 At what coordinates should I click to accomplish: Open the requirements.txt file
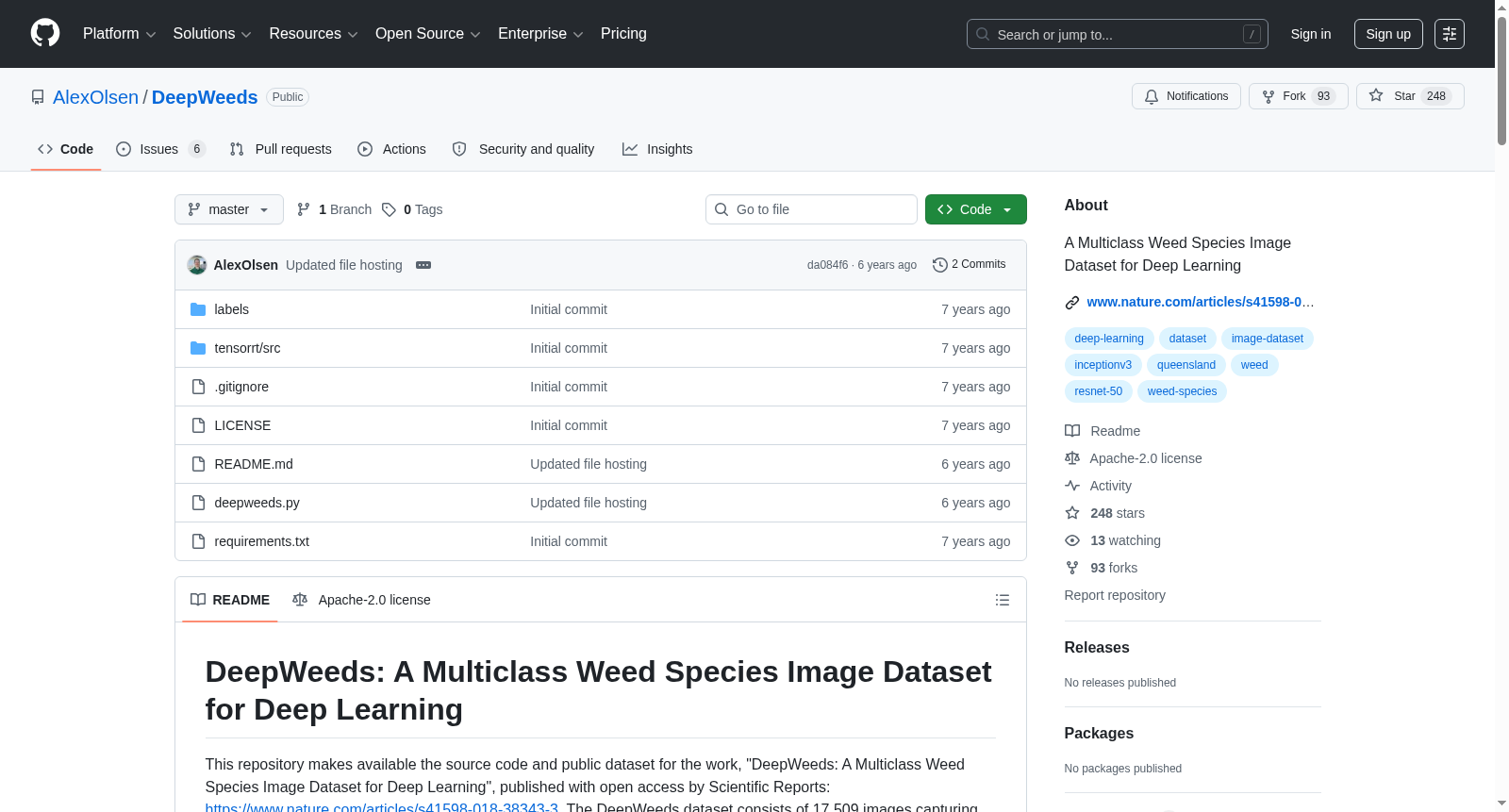tap(262, 541)
